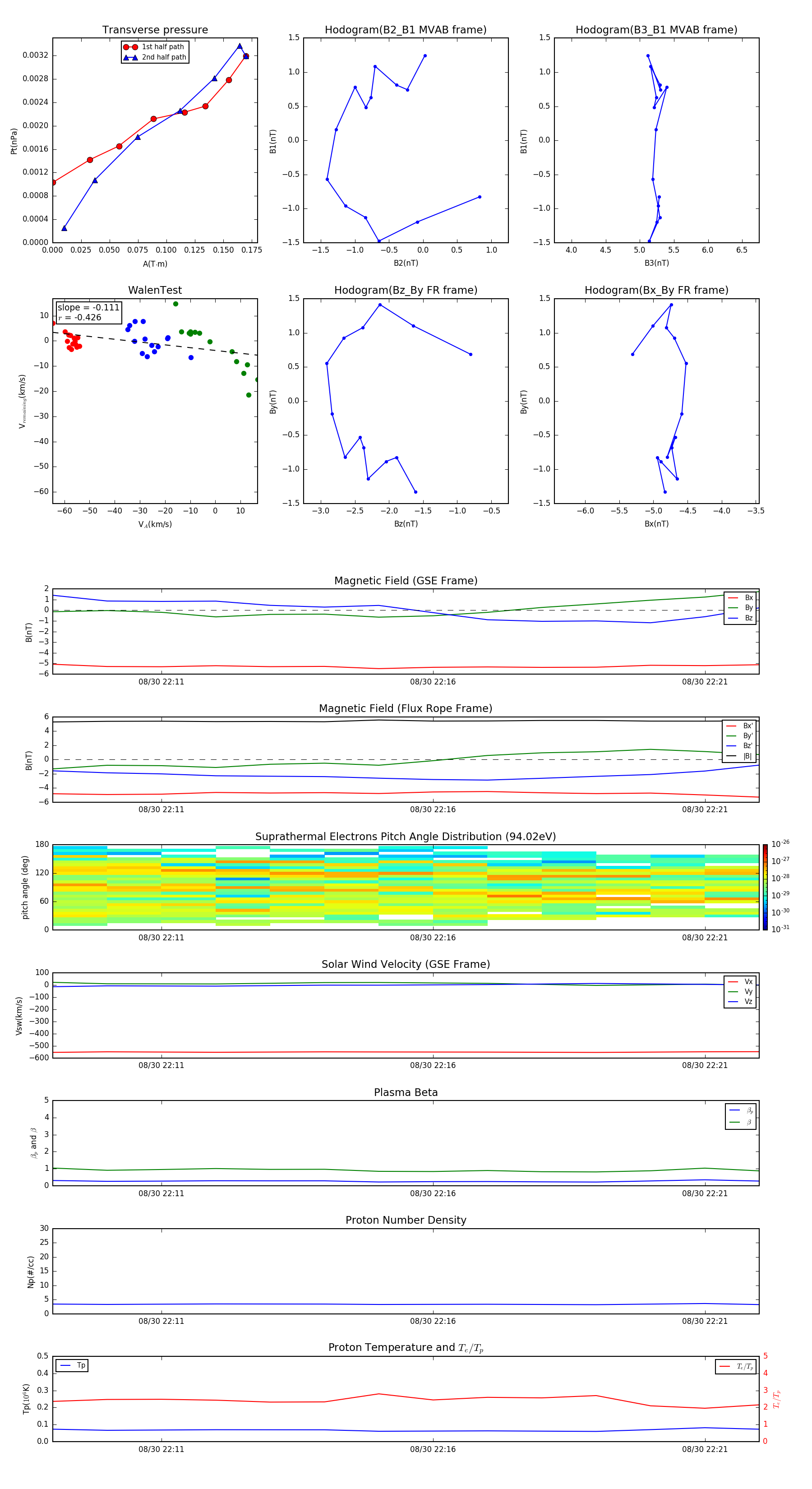812x1489 pixels.
Task: Select the Vx legend entry in Solar Wind plot
Action: point(740,981)
